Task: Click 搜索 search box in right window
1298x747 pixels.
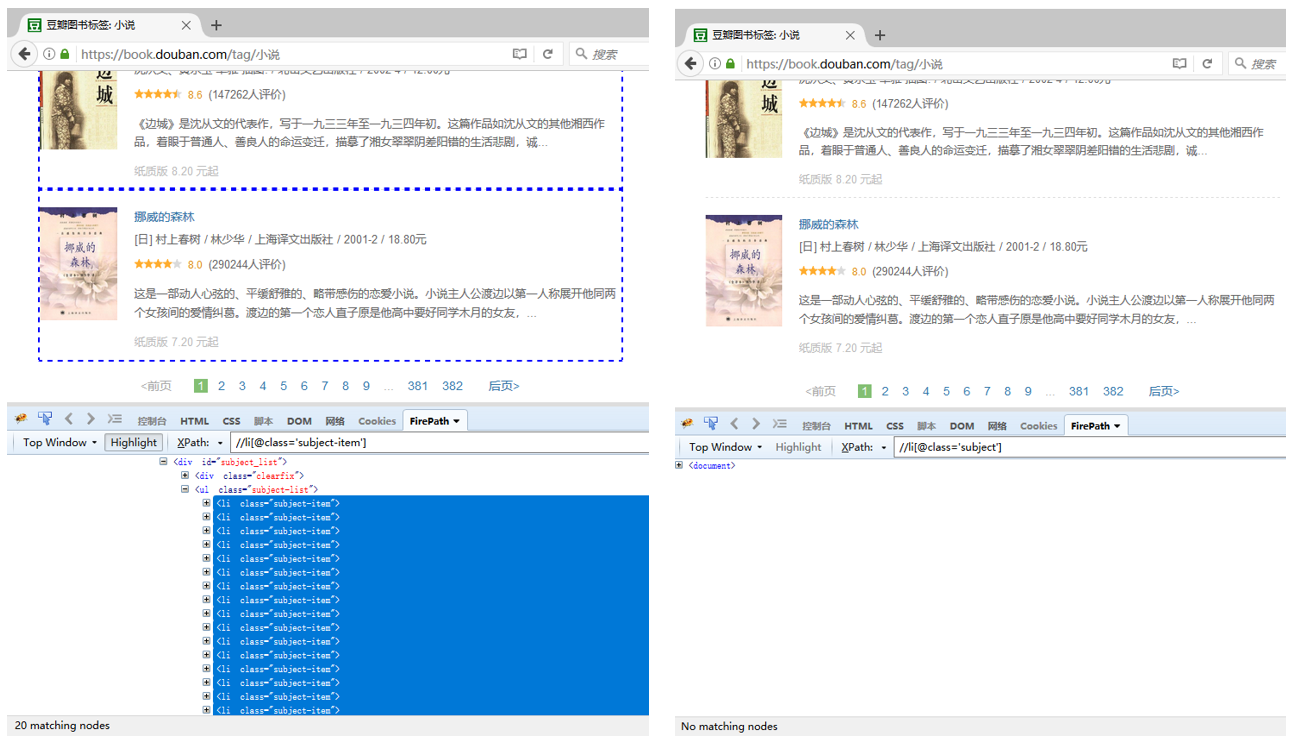Action: point(1257,63)
